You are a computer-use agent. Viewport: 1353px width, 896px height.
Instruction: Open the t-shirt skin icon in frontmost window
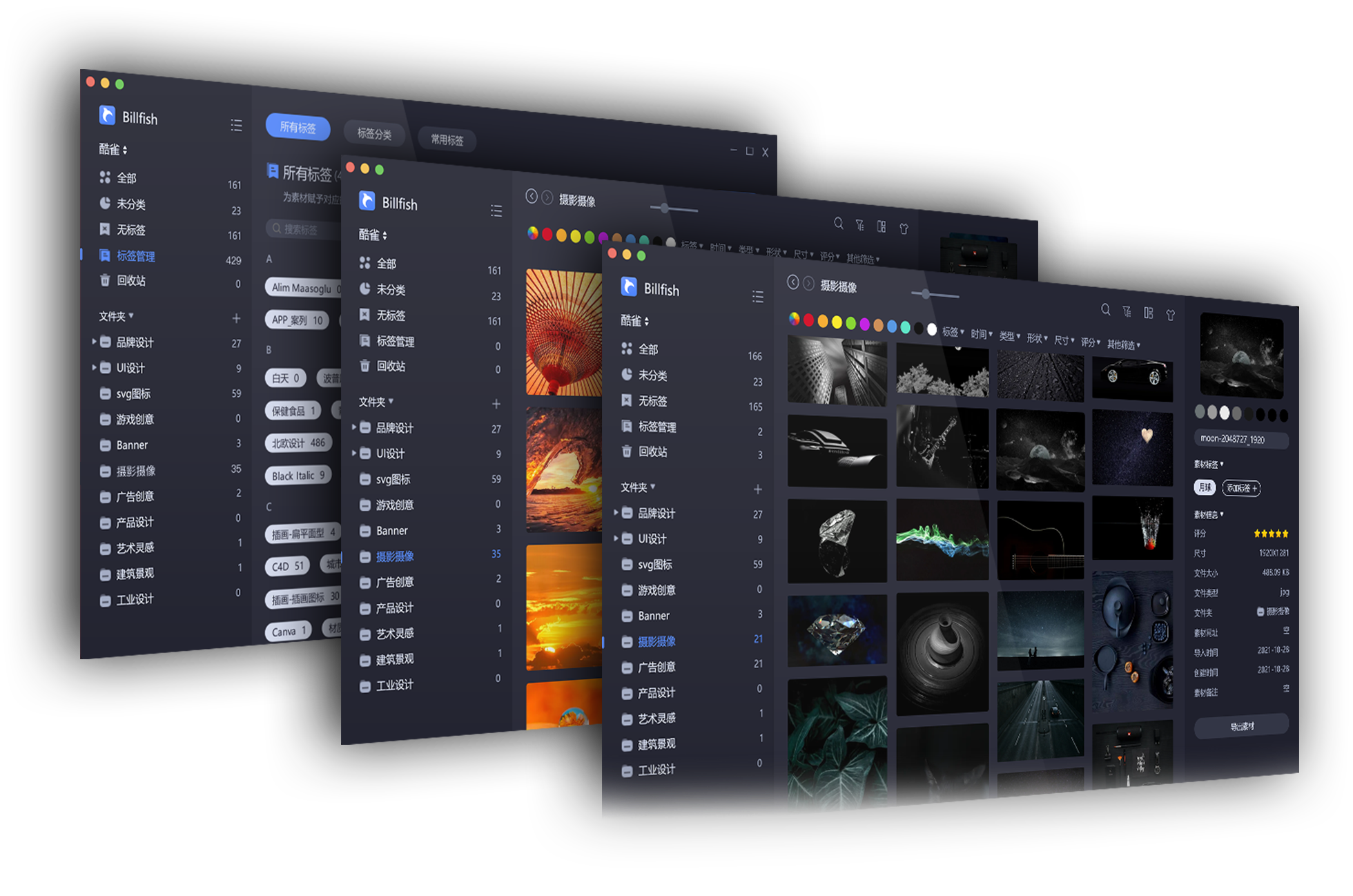tap(1171, 315)
